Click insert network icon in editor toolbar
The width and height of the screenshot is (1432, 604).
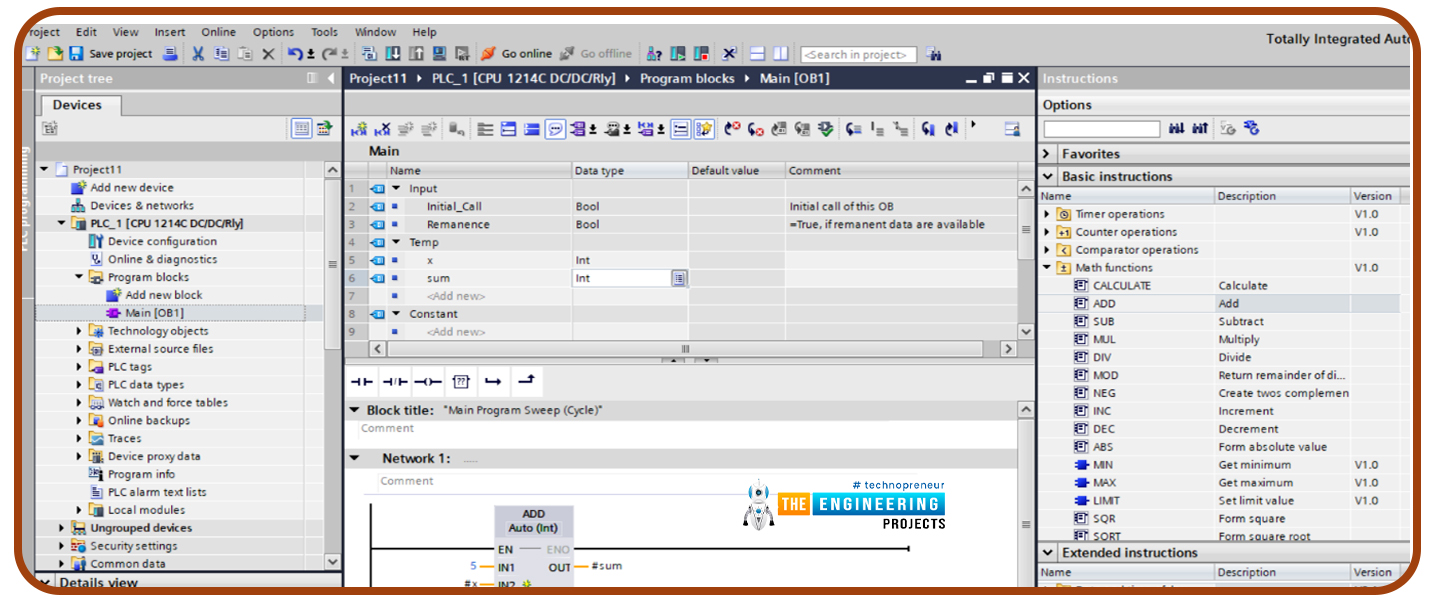[x=359, y=129]
